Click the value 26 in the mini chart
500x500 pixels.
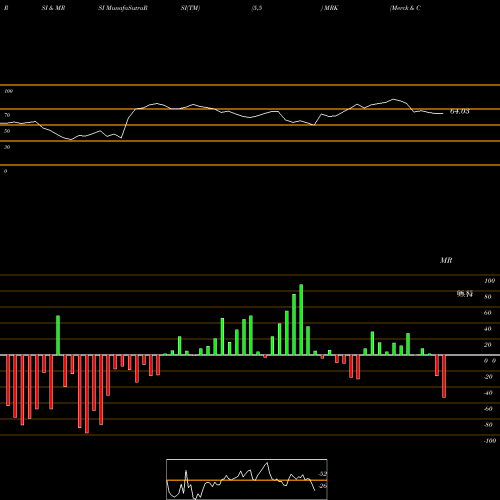pos(323,486)
